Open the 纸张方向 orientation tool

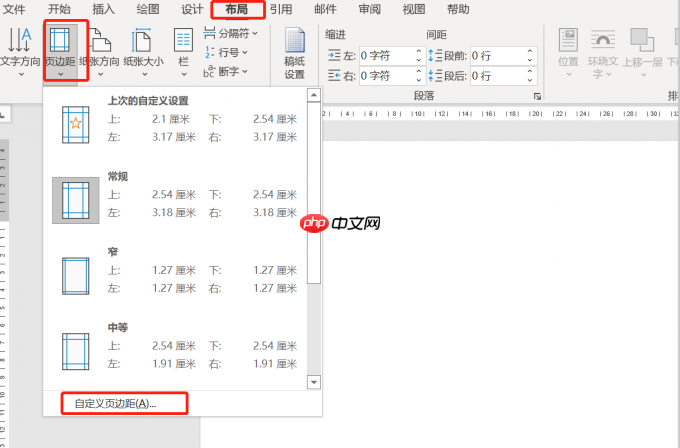click(100, 51)
